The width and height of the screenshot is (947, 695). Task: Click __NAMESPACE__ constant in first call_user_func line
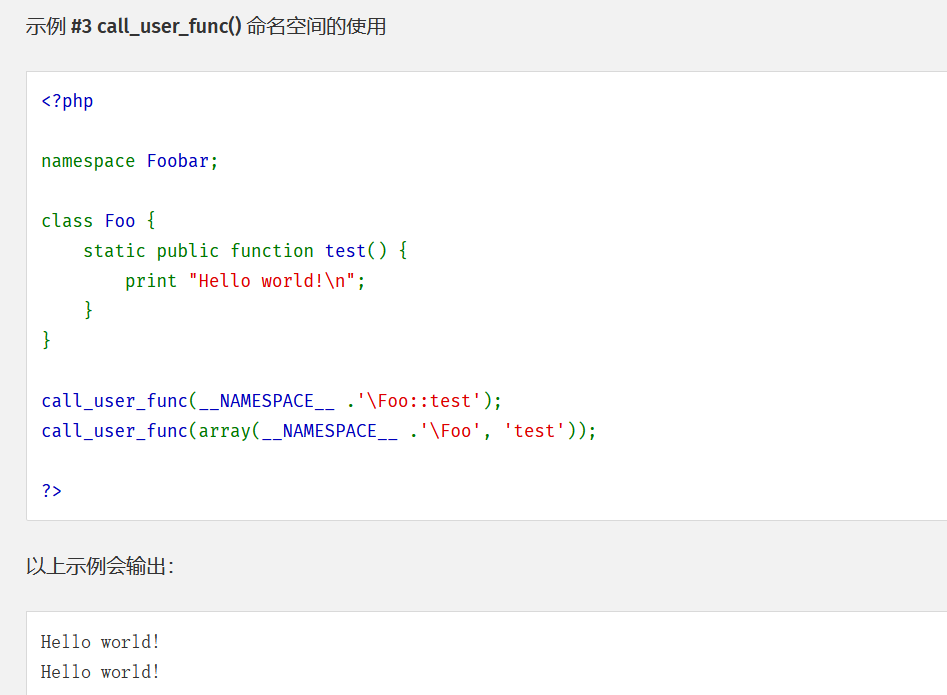(266, 401)
